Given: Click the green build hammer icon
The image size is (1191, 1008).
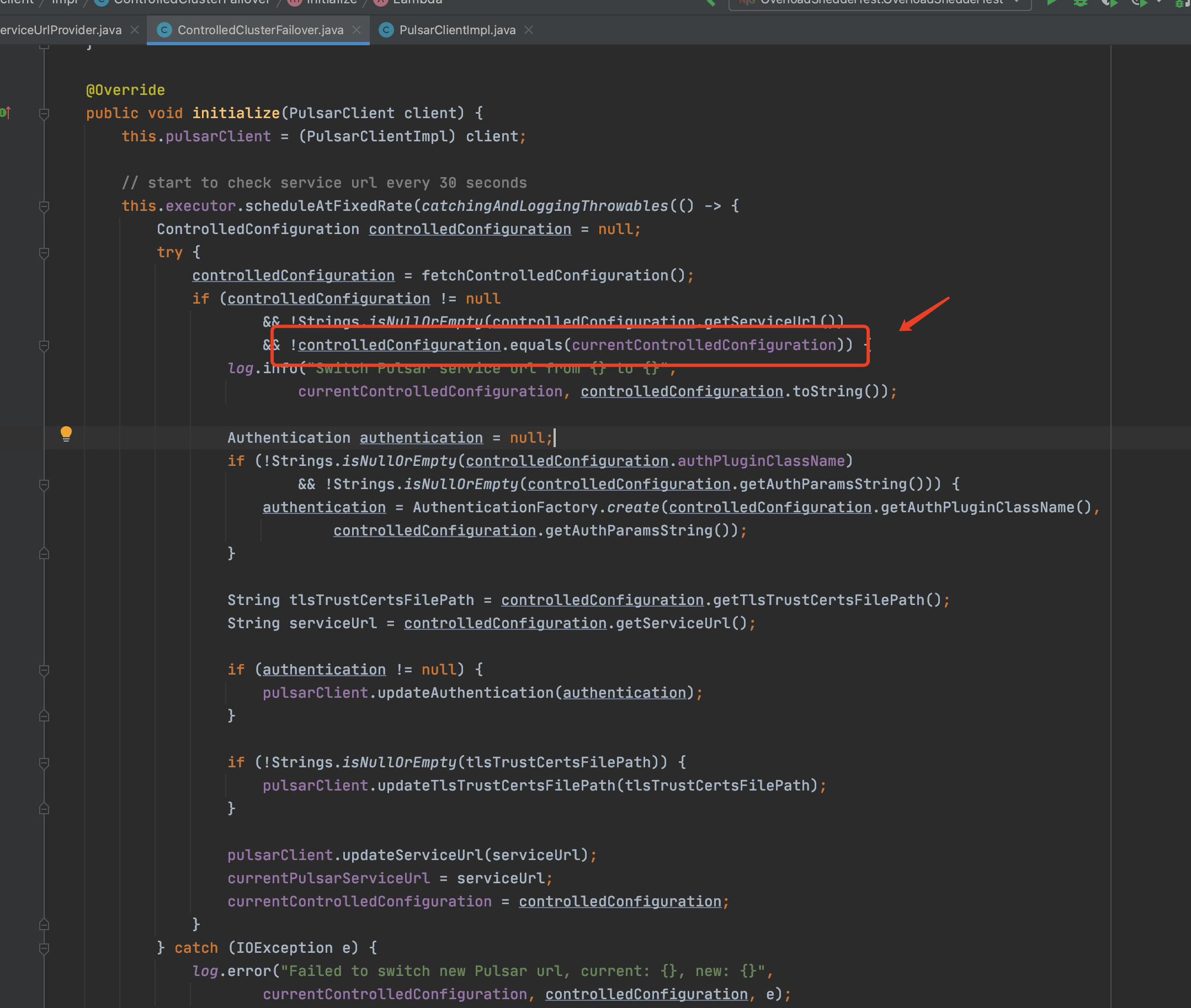Looking at the screenshot, I should (x=710, y=2).
